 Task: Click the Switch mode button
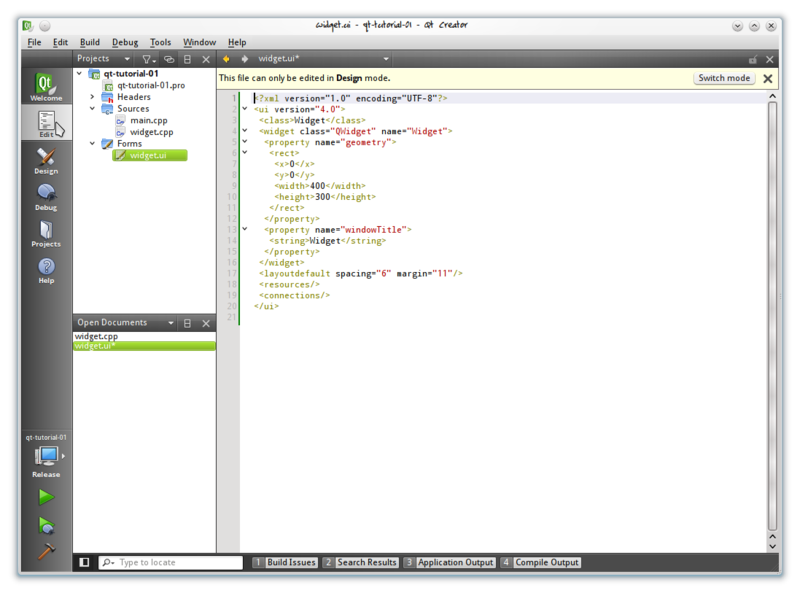724,78
